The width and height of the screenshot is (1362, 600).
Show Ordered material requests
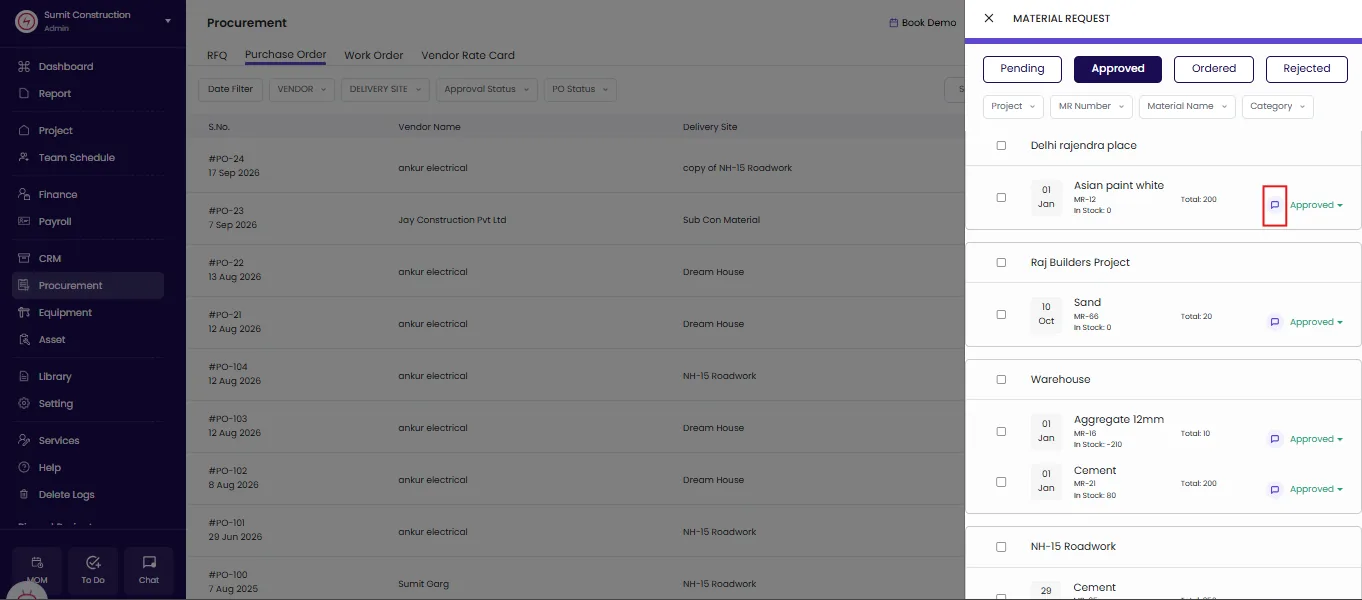(x=1214, y=69)
